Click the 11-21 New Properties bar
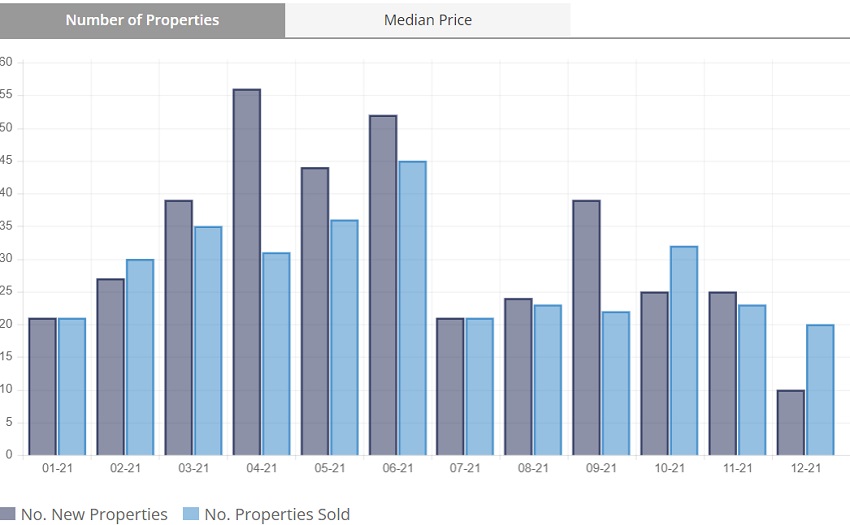This screenshot has height=525, width=850. coord(723,373)
